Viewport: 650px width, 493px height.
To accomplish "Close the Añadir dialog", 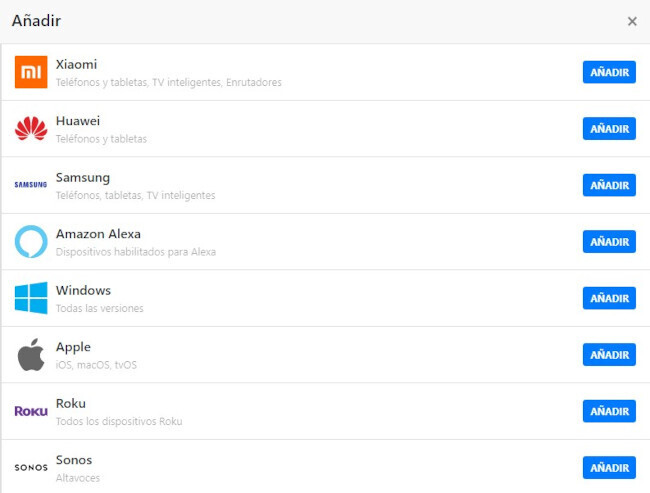I will (632, 21).
